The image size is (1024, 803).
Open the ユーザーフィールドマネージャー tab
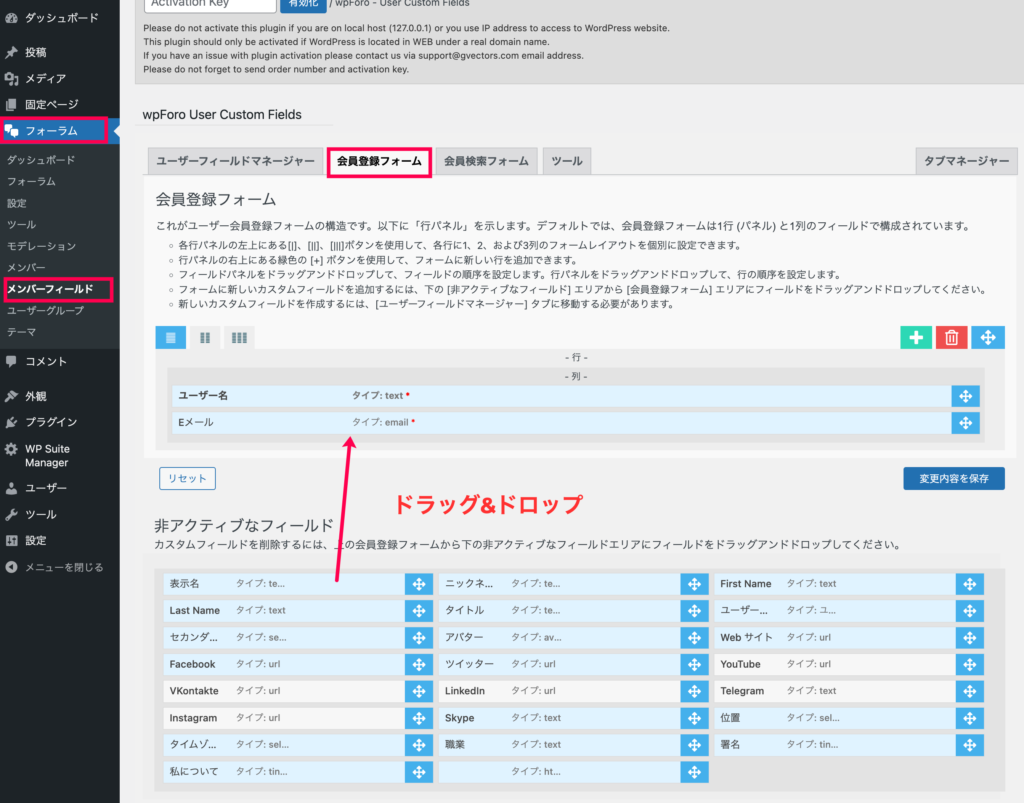(x=235, y=161)
